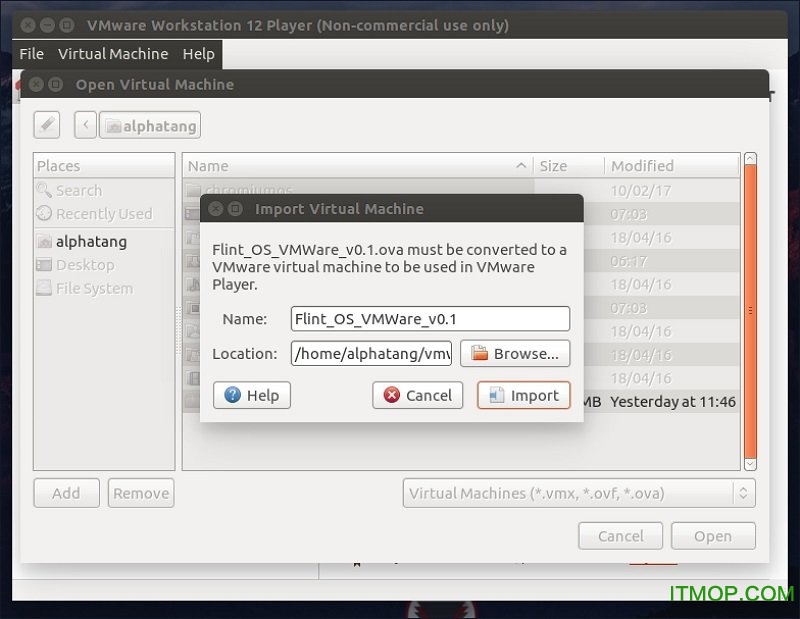Sort by the Modified column header

pyautogui.click(x=672, y=166)
